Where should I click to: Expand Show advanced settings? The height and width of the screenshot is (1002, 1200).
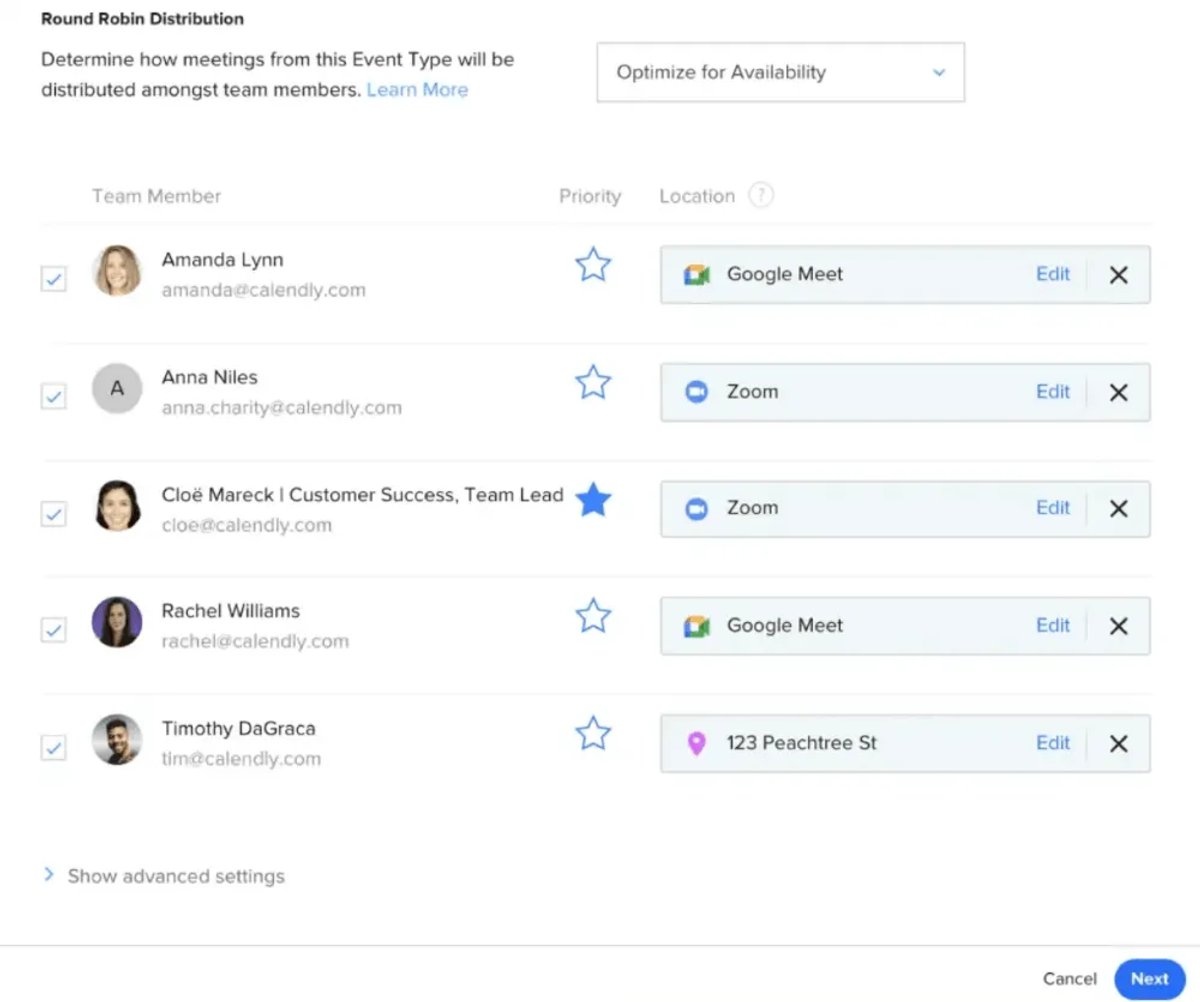[164, 876]
